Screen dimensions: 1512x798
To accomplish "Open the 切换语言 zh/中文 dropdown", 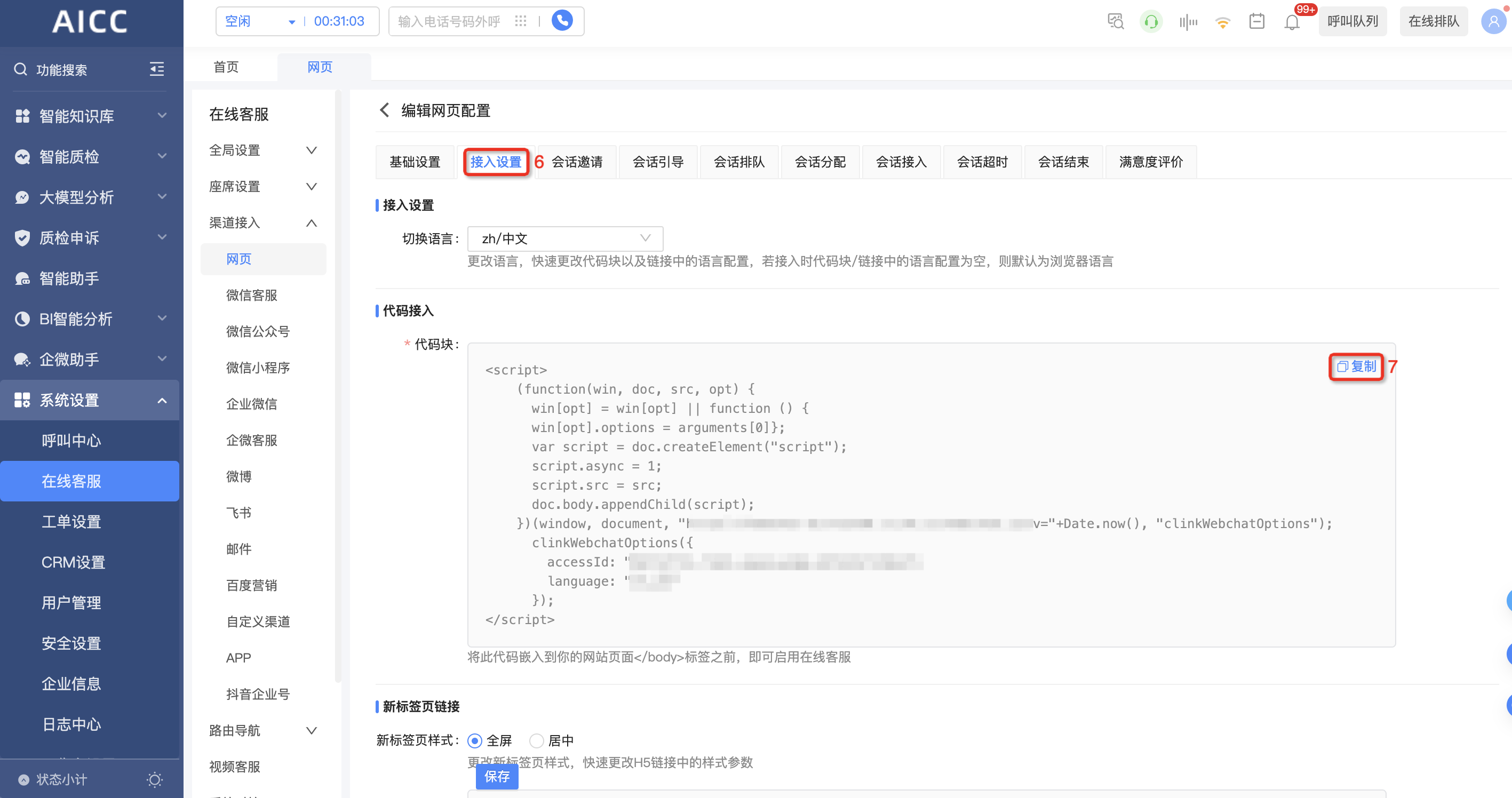I will [x=565, y=238].
